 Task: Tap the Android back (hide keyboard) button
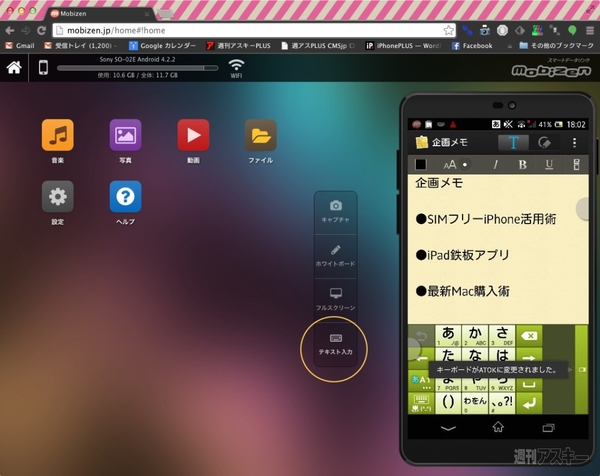click(x=448, y=428)
